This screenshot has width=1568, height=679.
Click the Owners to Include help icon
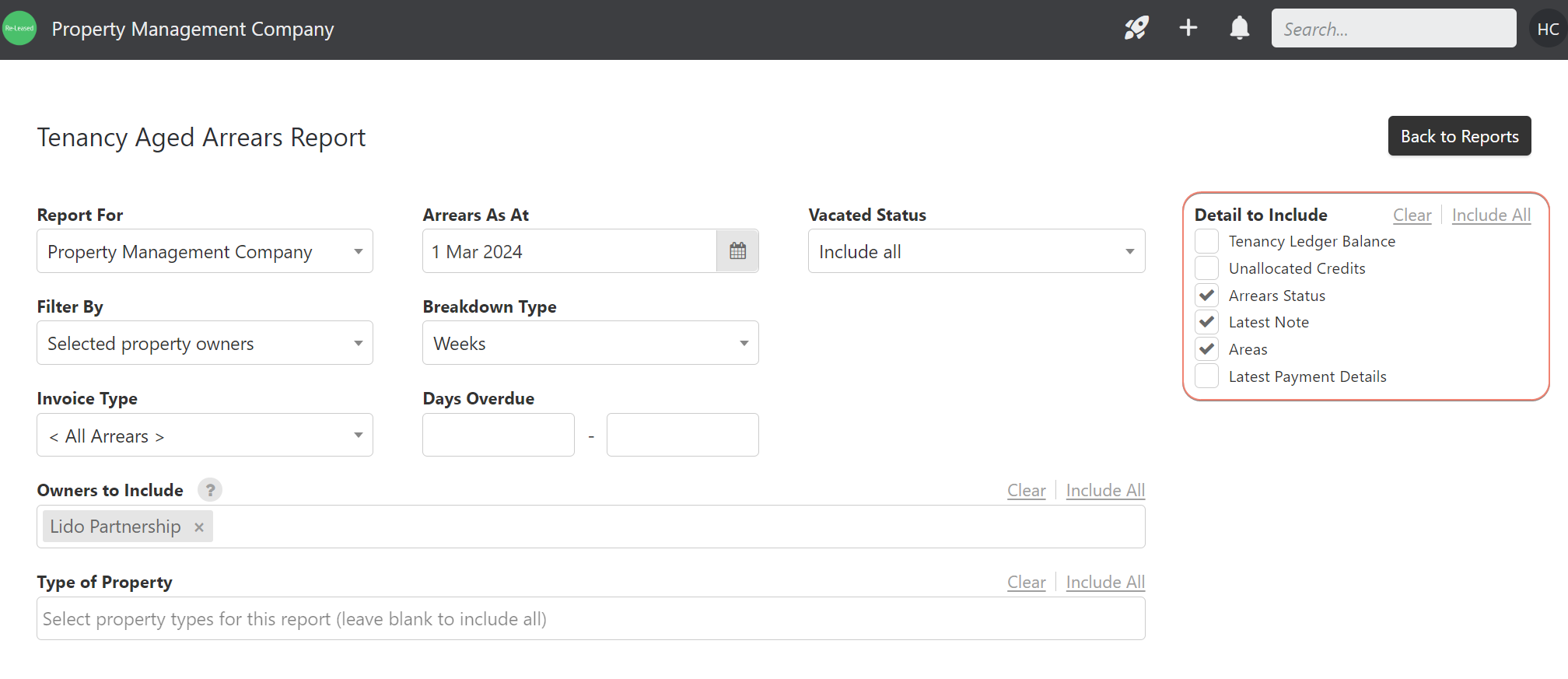click(210, 490)
